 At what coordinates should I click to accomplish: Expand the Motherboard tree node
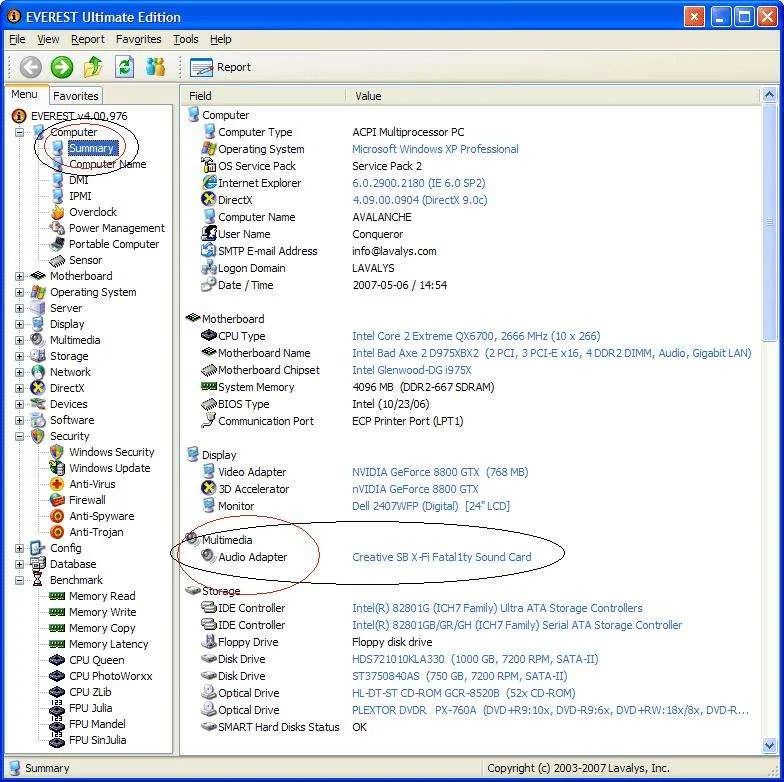[19, 276]
